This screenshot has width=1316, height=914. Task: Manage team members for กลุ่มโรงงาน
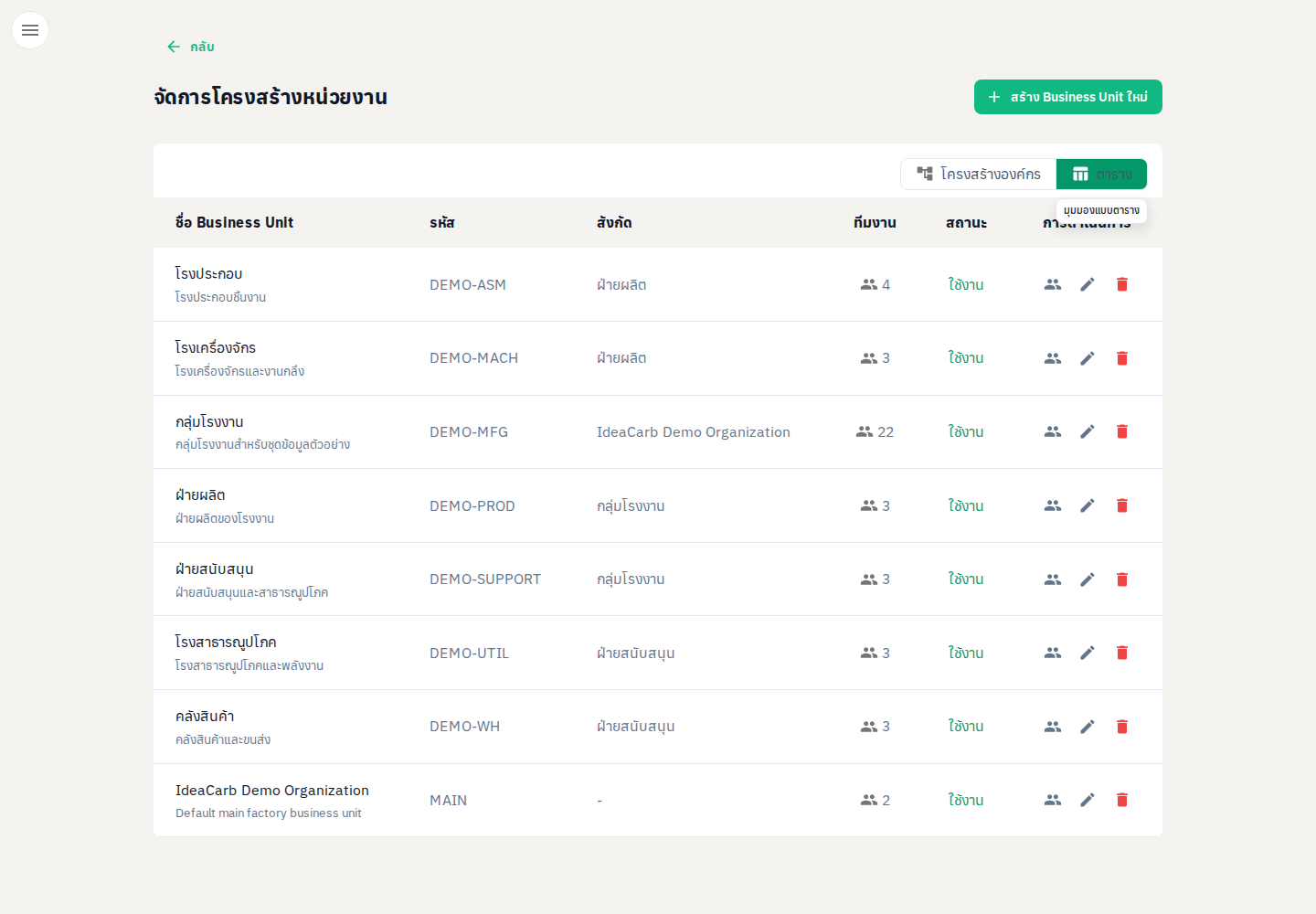(1053, 431)
